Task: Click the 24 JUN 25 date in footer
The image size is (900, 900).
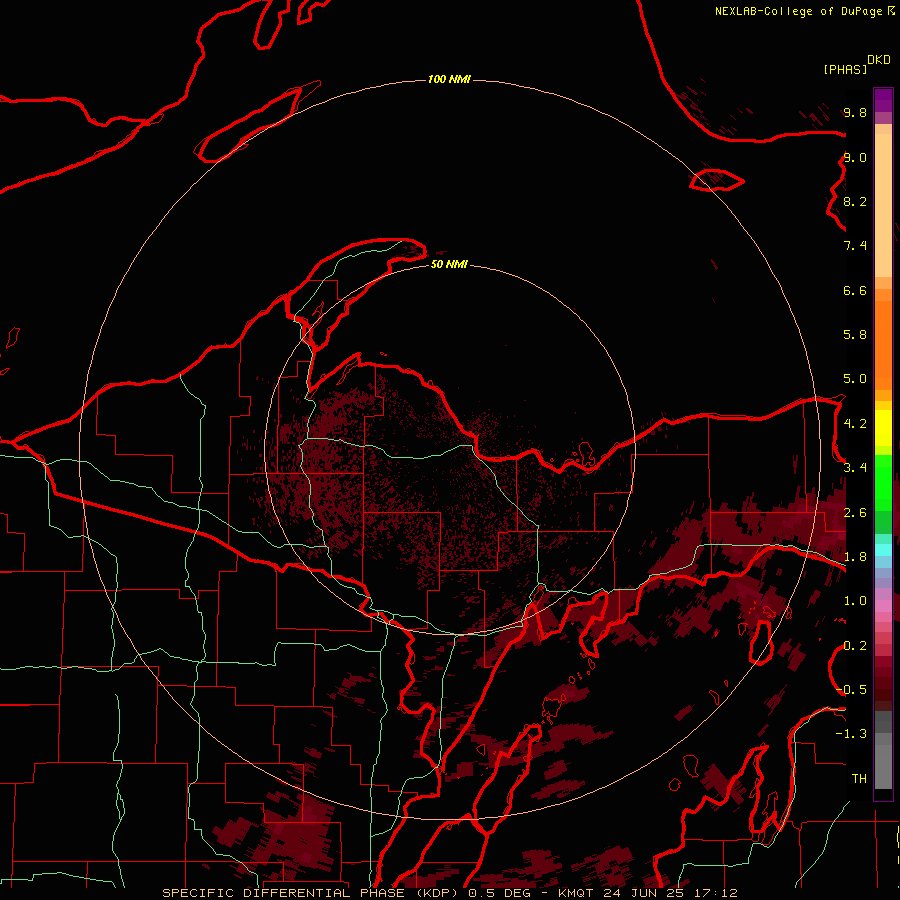Action: click(645, 893)
